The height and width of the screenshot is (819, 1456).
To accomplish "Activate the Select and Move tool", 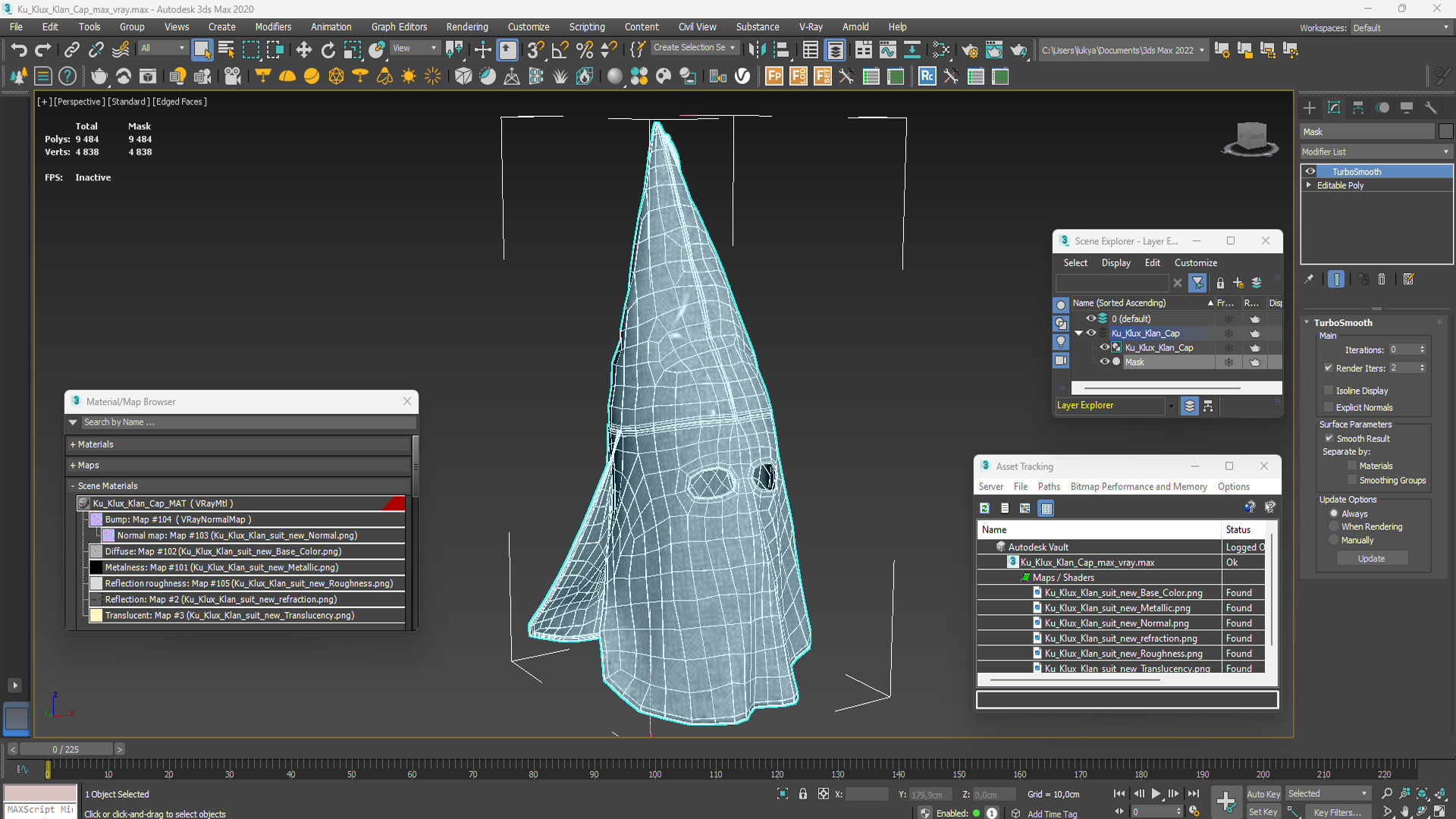I will [303, 50].
